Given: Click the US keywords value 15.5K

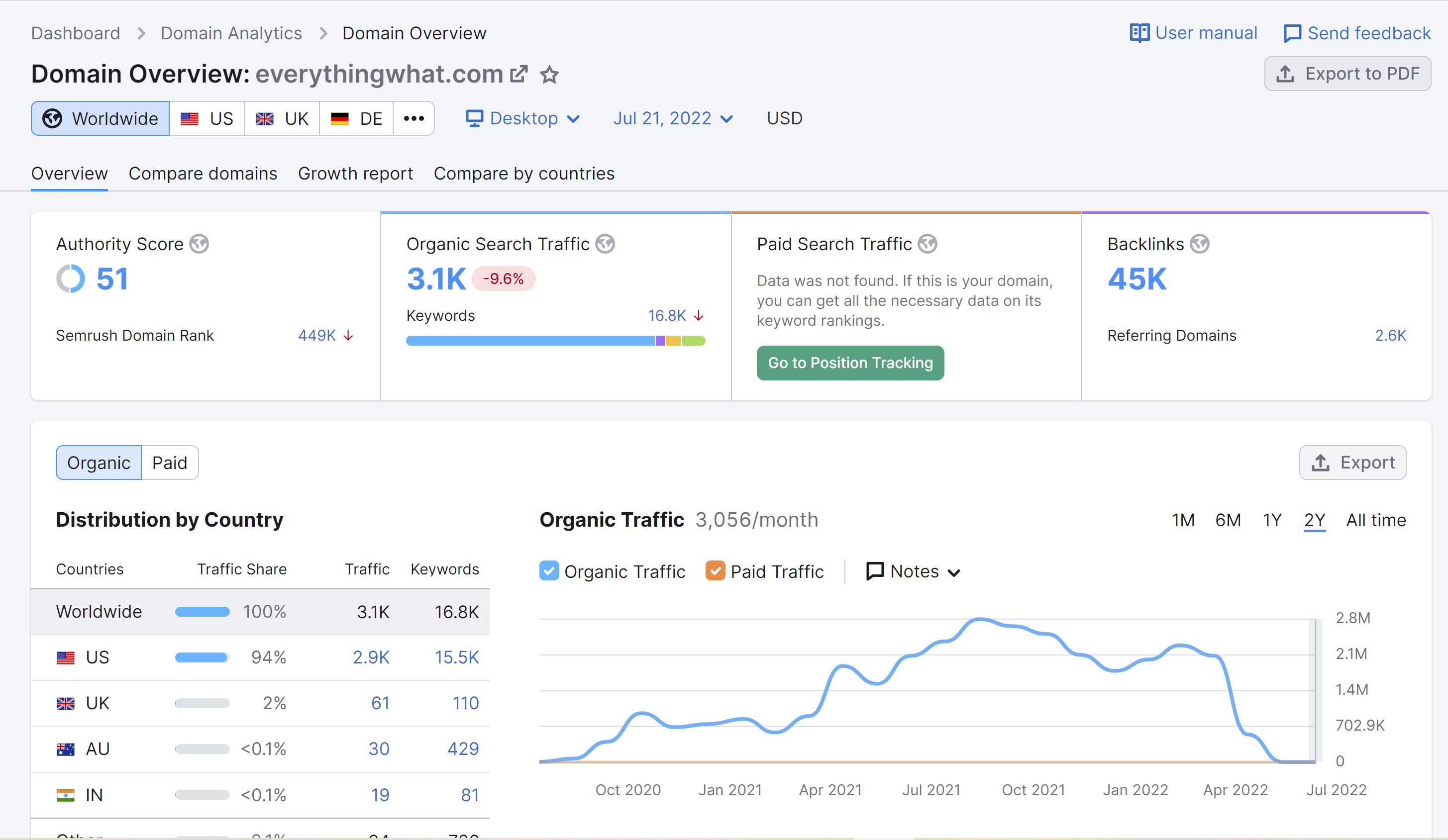Looking at the screenshot, I should [x=457, y=657].
